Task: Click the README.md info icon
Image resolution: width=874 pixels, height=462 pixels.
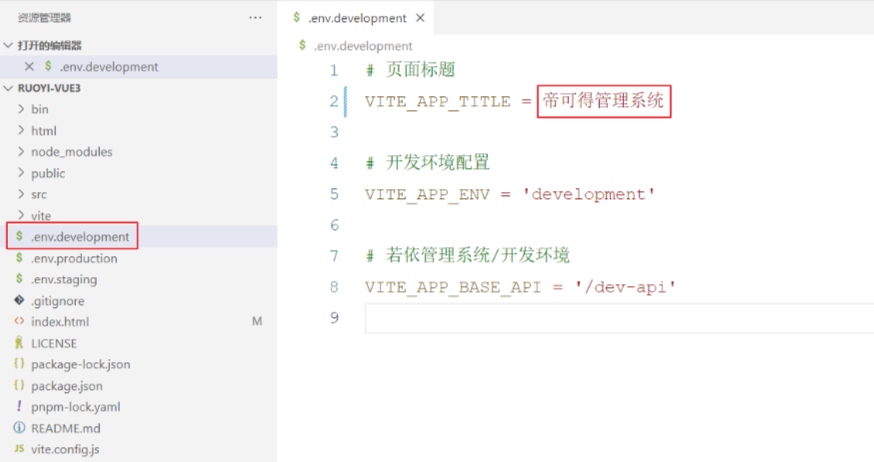Action: click(x=19, y=428)
